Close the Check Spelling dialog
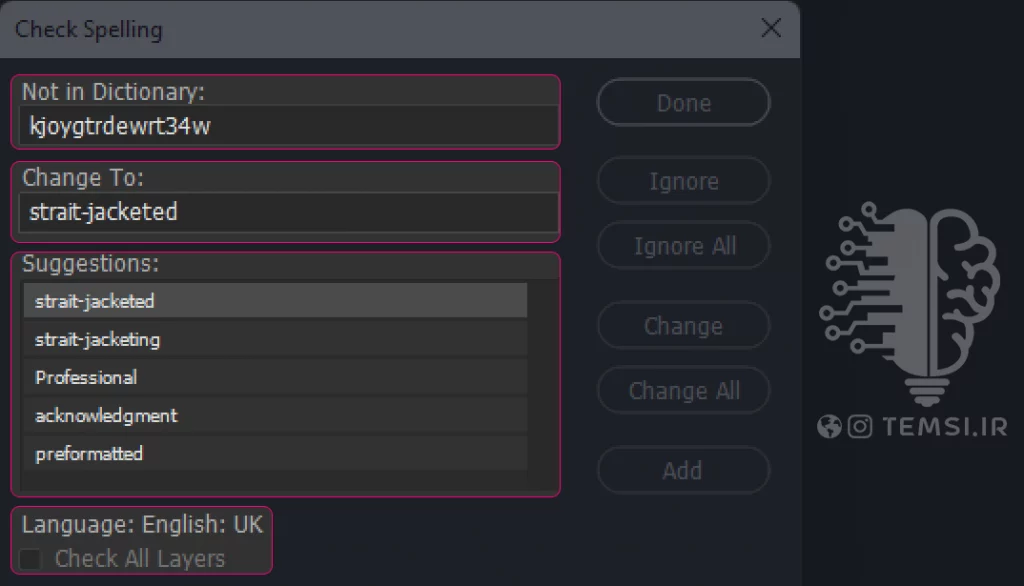Screen dimensions: 1024x586 771,28
